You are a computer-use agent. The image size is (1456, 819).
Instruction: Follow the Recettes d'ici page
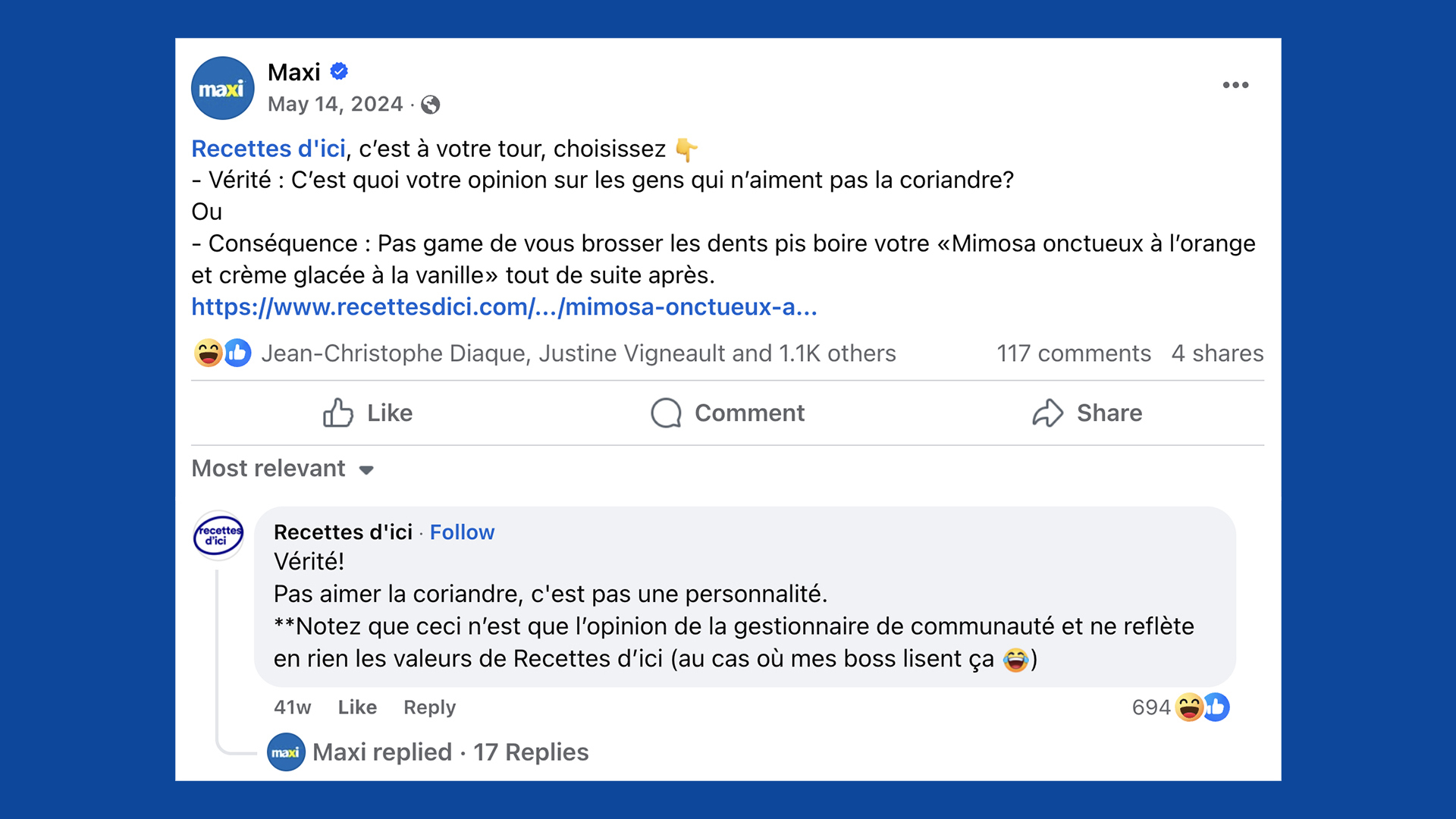pyautogui.click(x=462, y=532)
